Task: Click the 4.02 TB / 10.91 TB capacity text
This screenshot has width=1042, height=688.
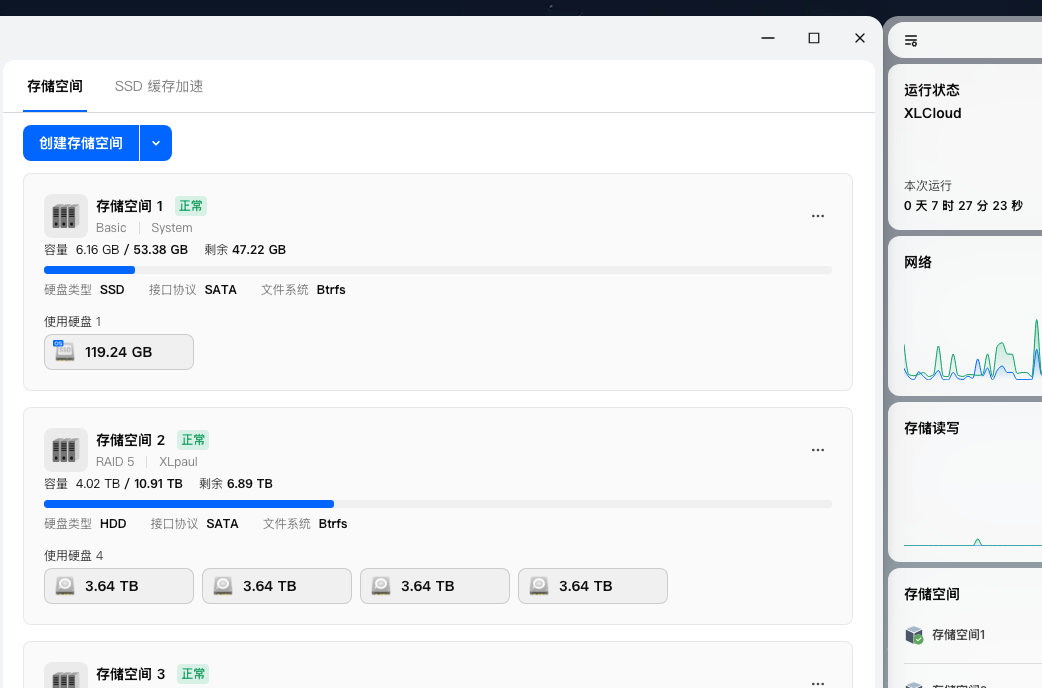Action: click(x=129, y=483)
